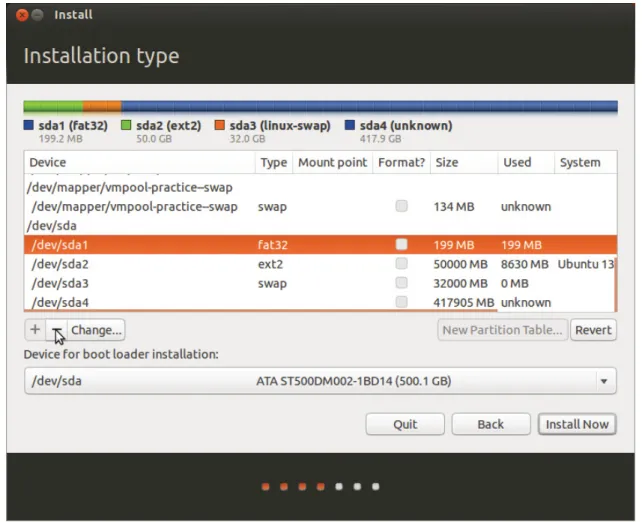Click the Quit button
Screen dimensions: 642x522
coord(405,424)
